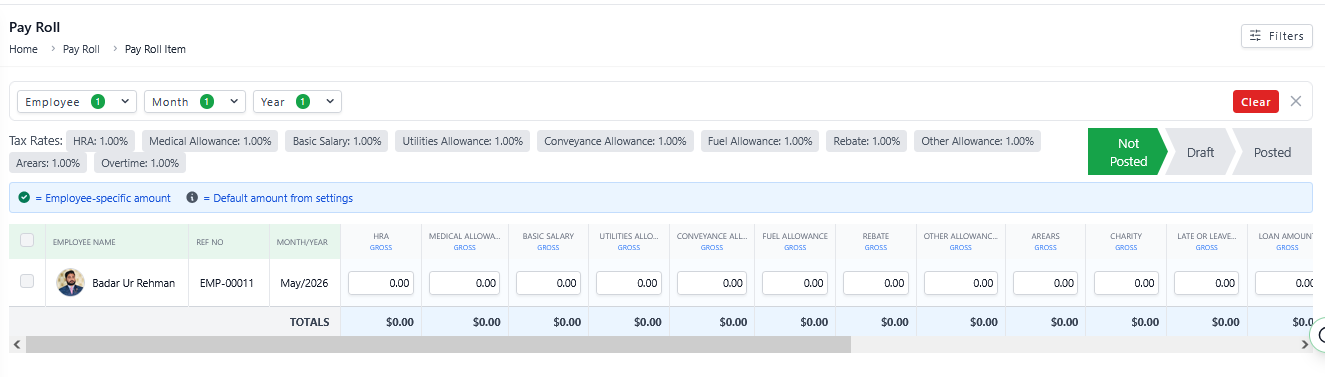Screen dimensions: 1325x377
Task: Click the Charity column header
Action: click(x=1126, y=241)
